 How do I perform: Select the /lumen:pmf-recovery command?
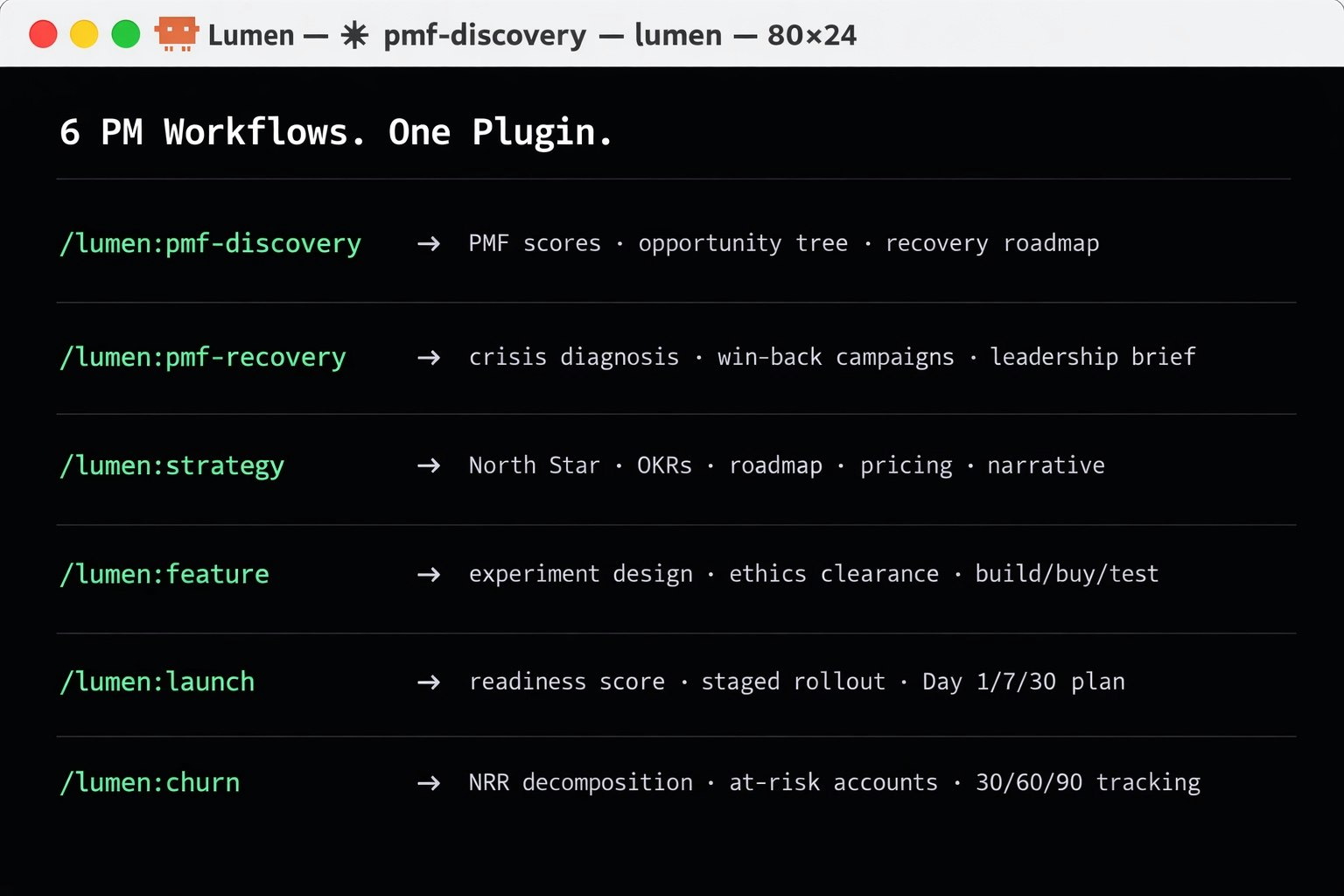[x=203, y=358]
